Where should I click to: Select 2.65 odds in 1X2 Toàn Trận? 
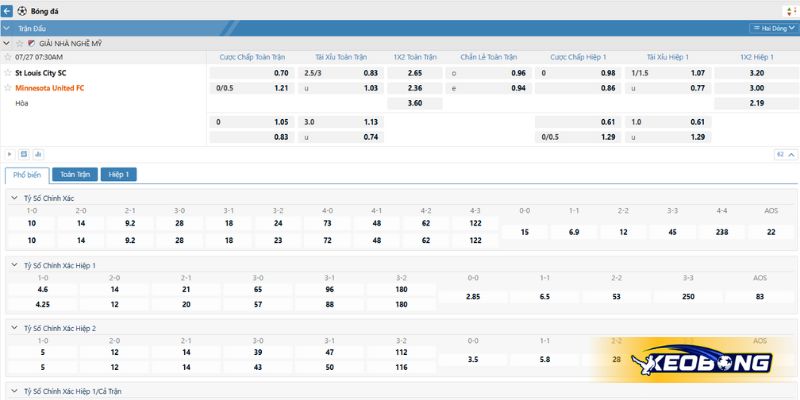point(415,73)
